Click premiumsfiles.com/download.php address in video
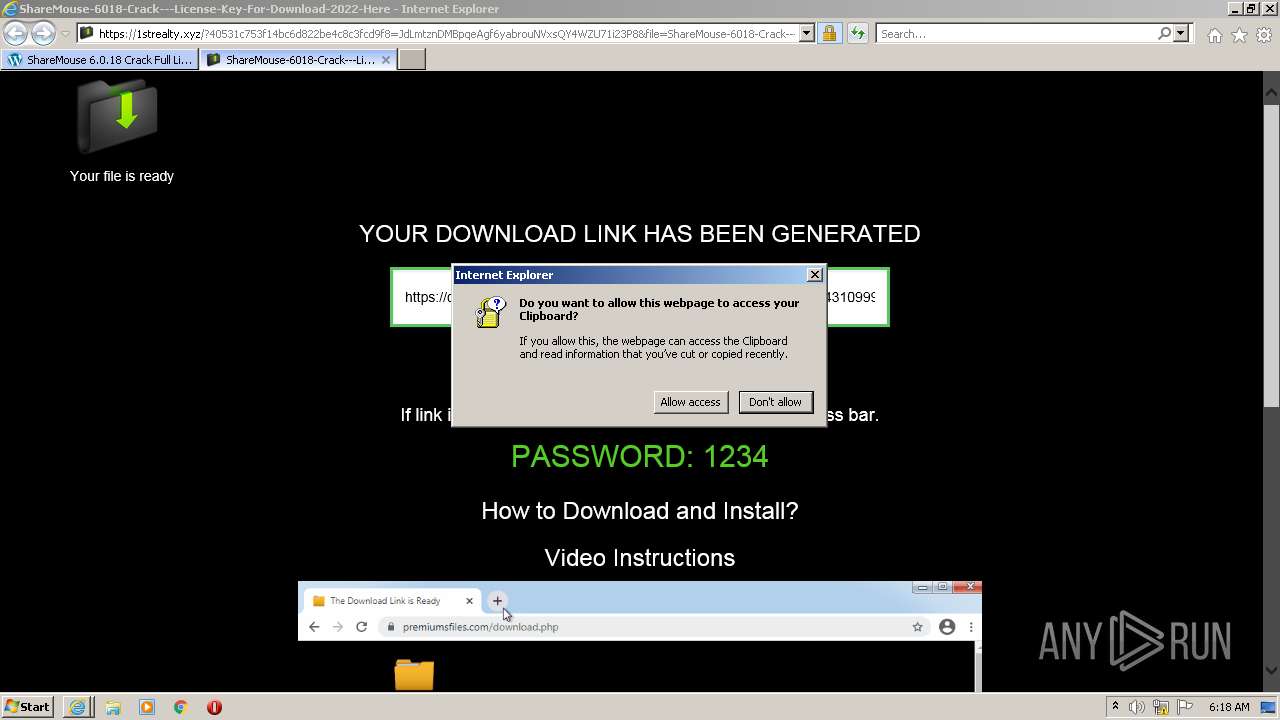This screenshot has width=1280, height=720. 480,627
